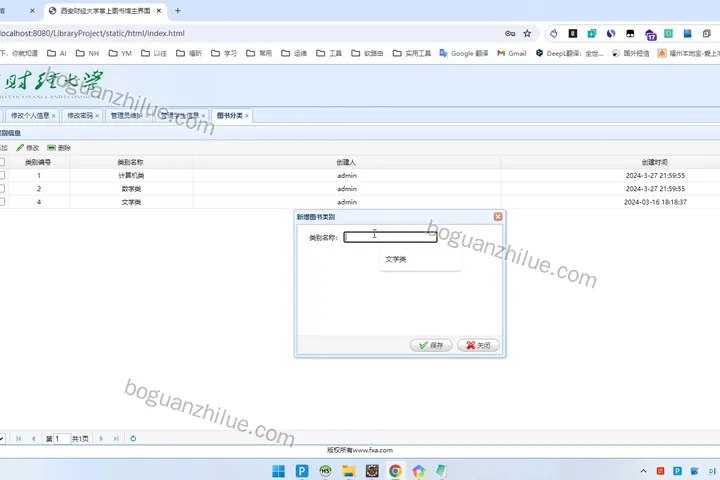Toggle the header select-all checkbox
The image size is (720, 480).
click(2, 162)
